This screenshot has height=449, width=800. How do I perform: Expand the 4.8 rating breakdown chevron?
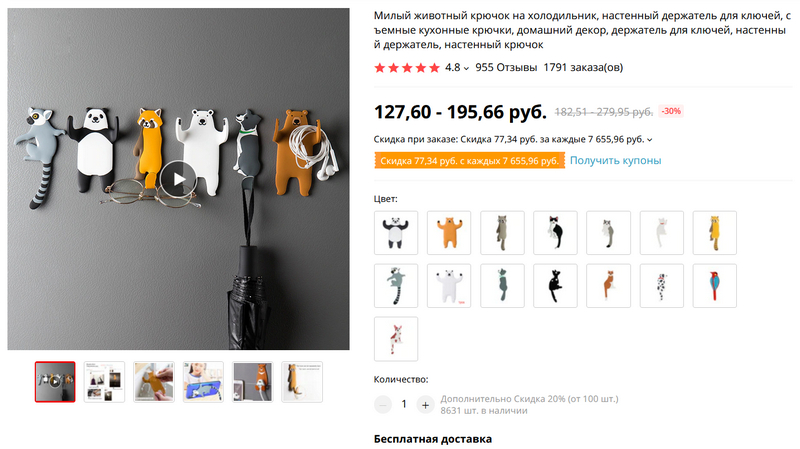tap(466, 68)
